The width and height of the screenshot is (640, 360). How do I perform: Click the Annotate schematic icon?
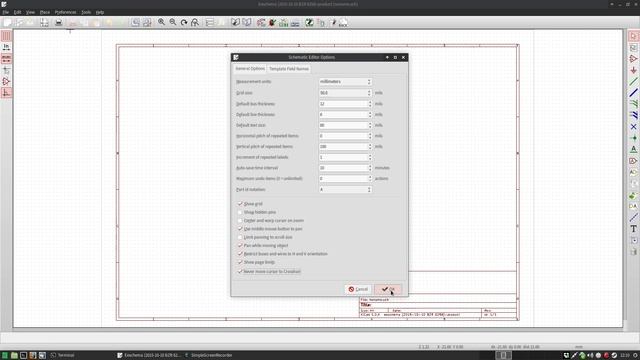click(x=261, y=22)
